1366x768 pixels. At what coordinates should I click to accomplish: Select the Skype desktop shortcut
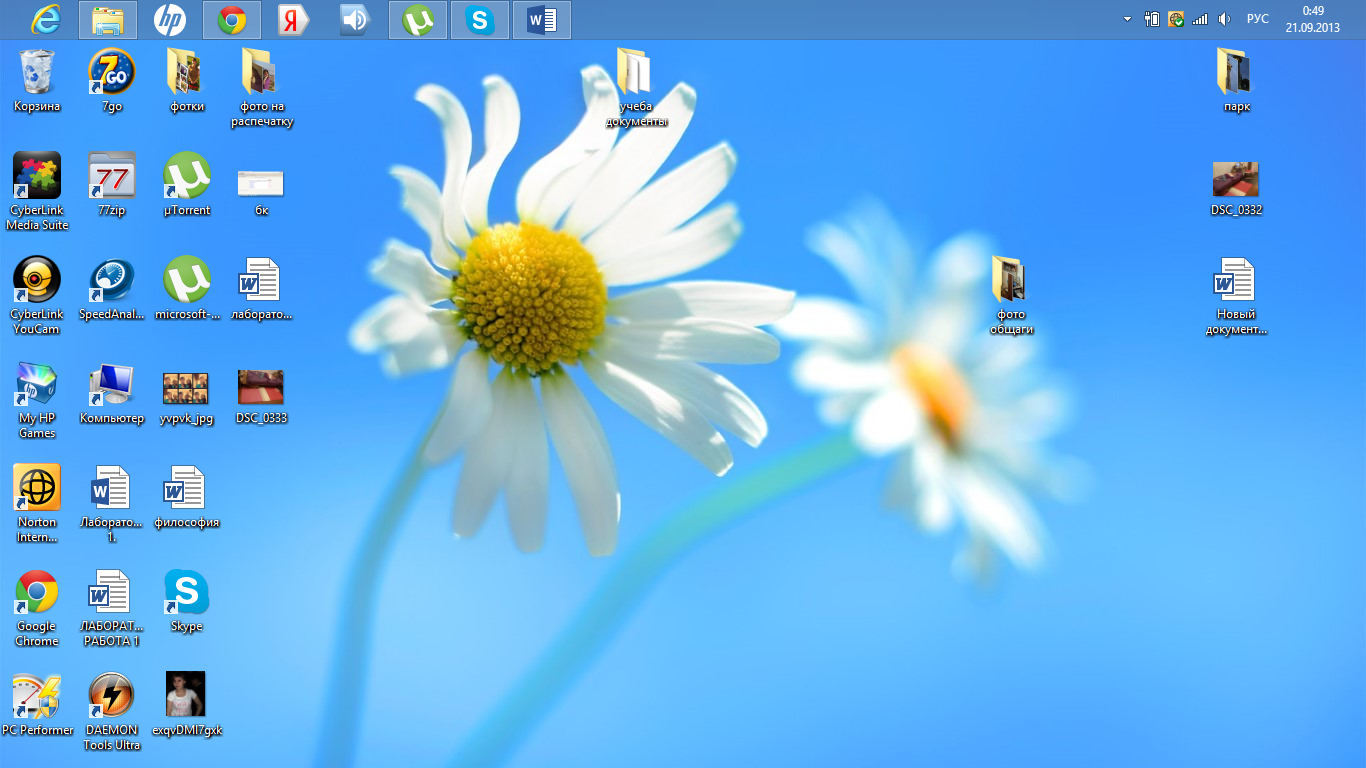click(x=187, y=601)
